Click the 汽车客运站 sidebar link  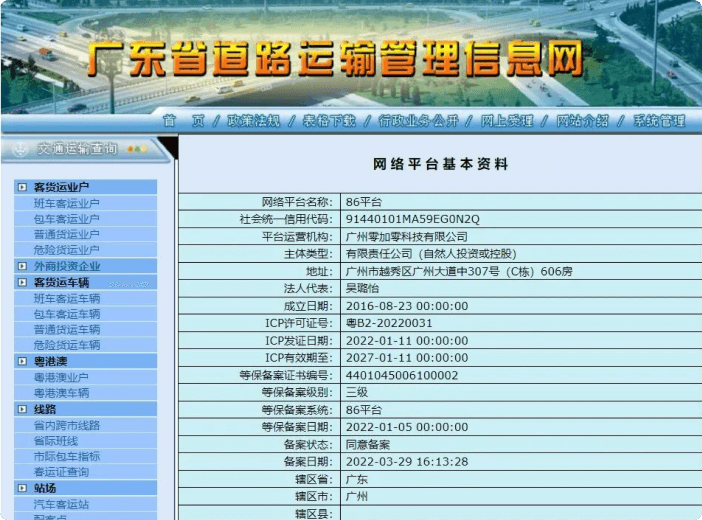pyautogui.click(x=61, y=504)
